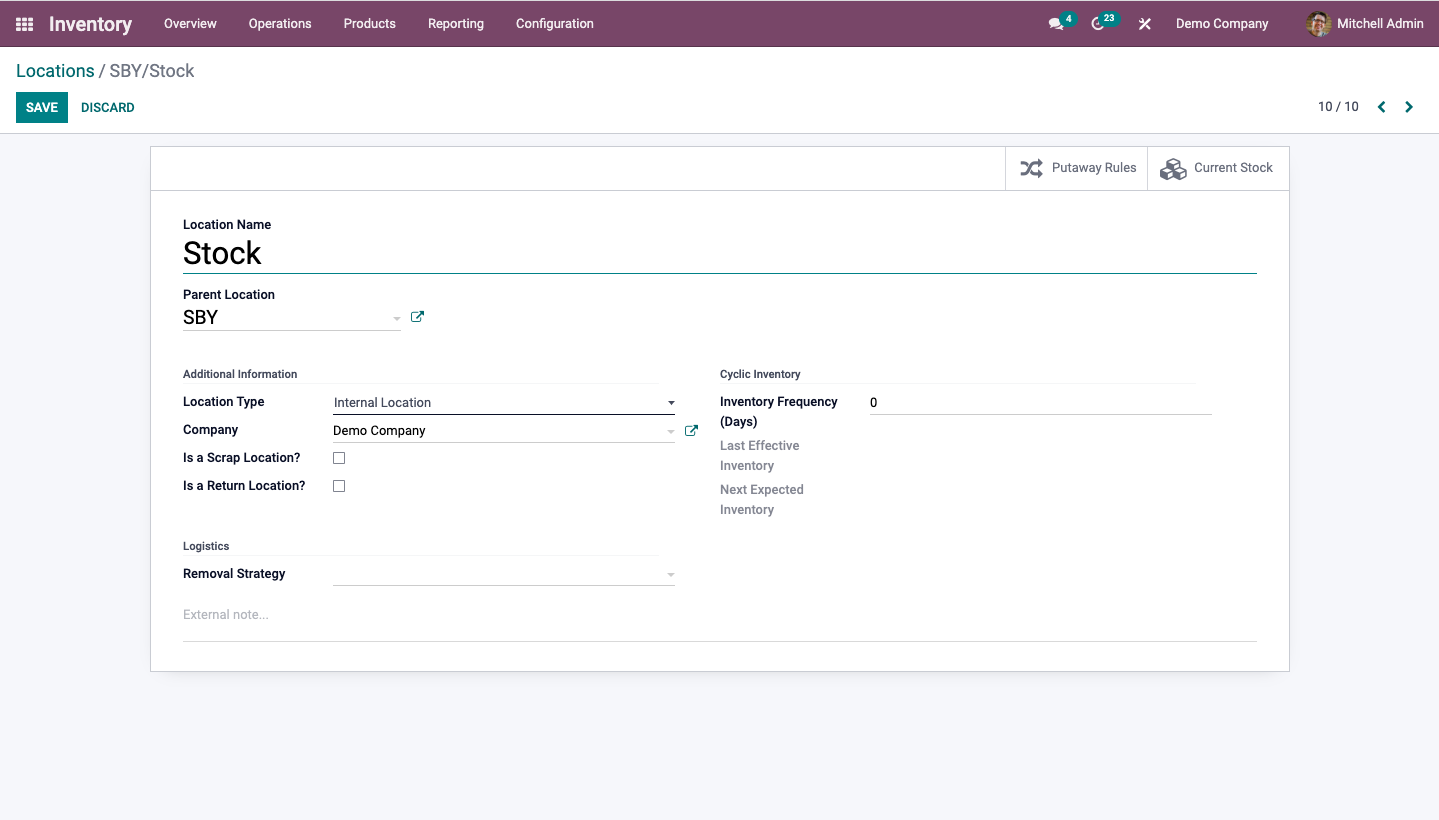The image size is (1439, 820).
Task: Expand the Location Type dropdown
Action: (504, 403)
